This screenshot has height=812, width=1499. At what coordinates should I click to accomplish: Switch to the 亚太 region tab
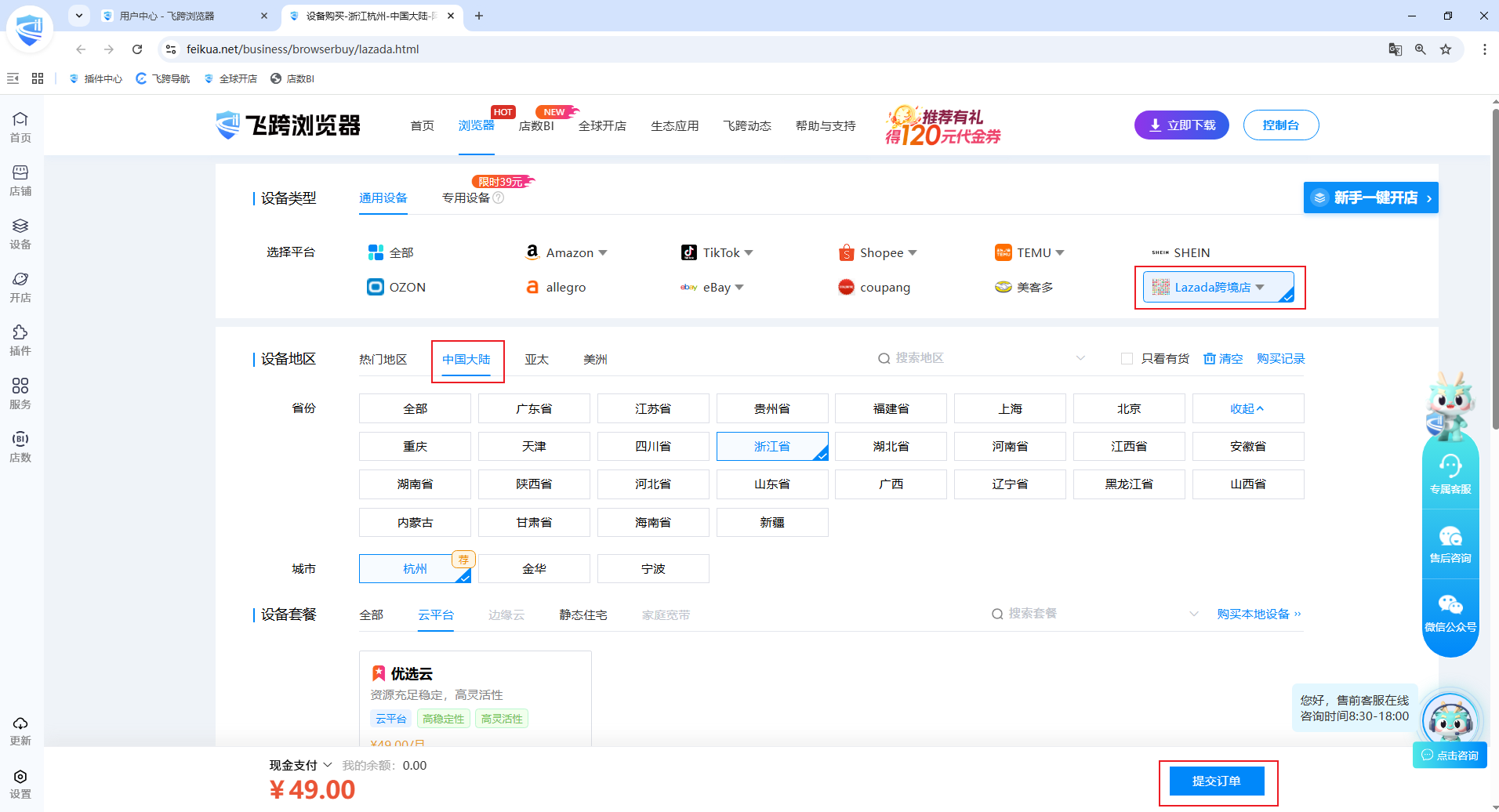tap(537, 359)
